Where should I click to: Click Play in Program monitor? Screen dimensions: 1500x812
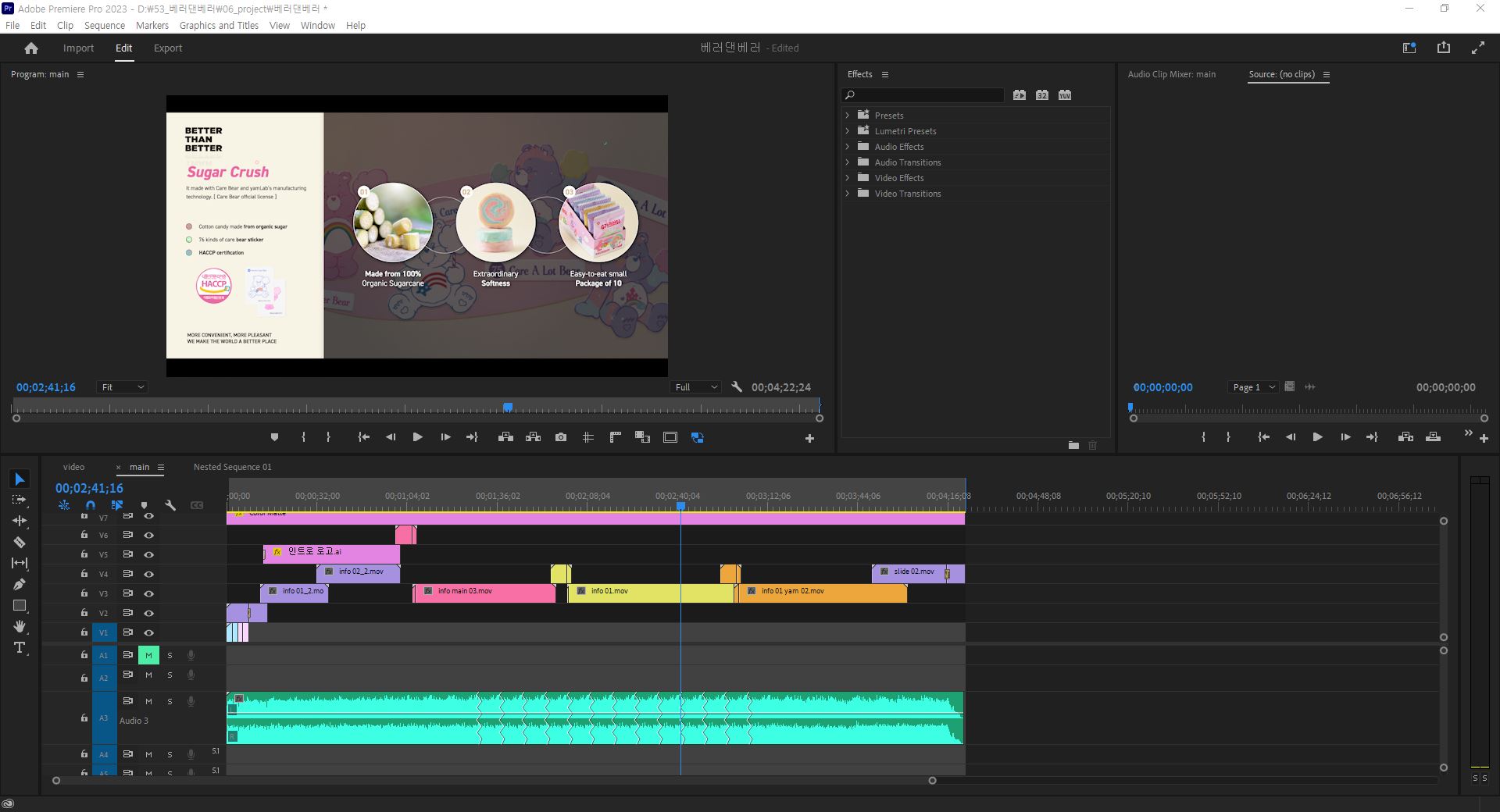coord(417,437)
